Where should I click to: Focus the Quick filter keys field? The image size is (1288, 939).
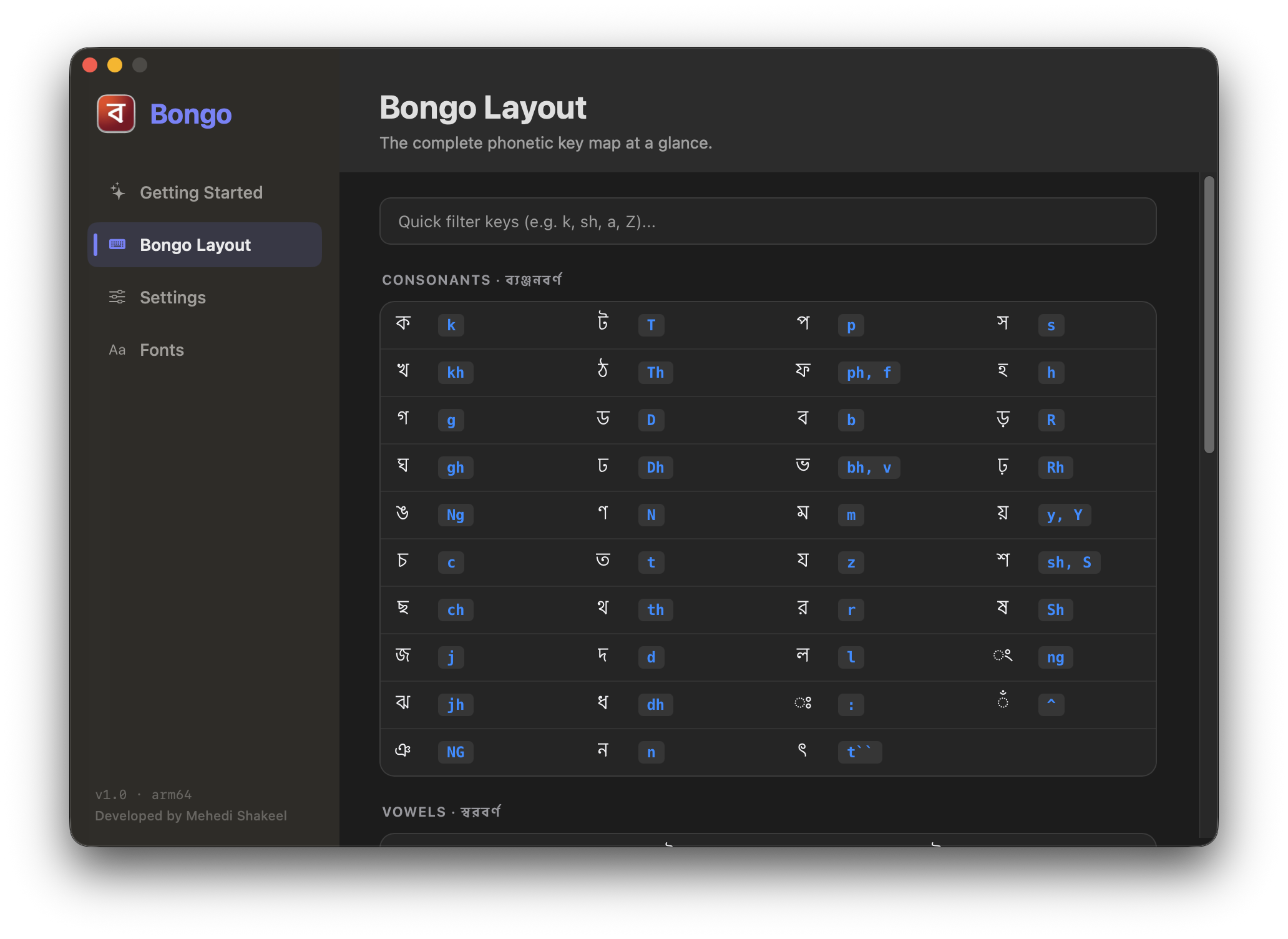tap(768, 222)
